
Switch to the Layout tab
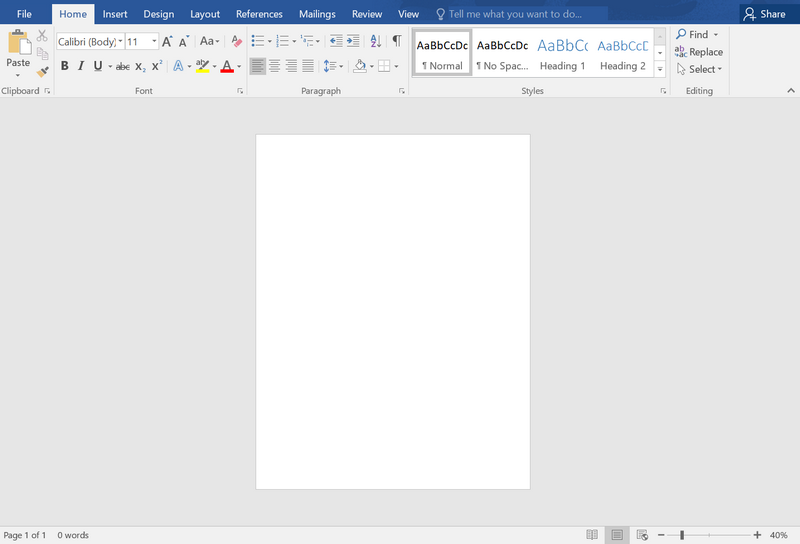[205, 14]
